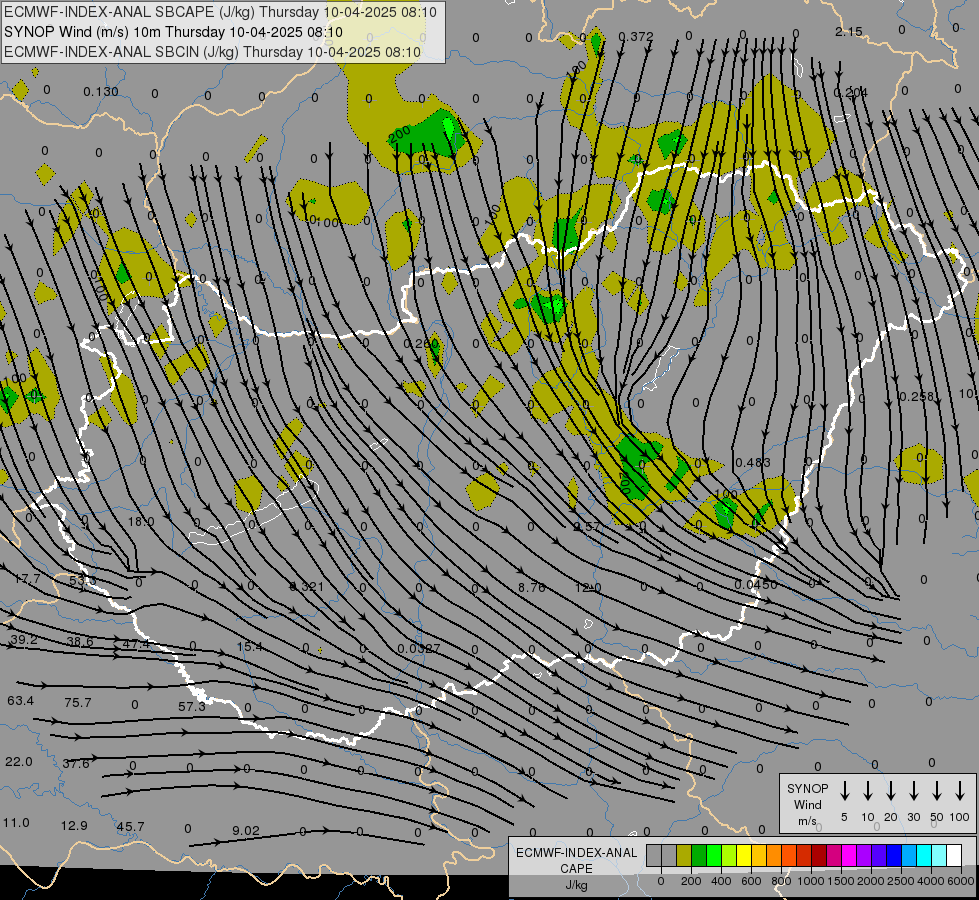Viewport: 979px width, 900px height.
Task: Click the value 0.0450 on the map
Action: [755, 585]
